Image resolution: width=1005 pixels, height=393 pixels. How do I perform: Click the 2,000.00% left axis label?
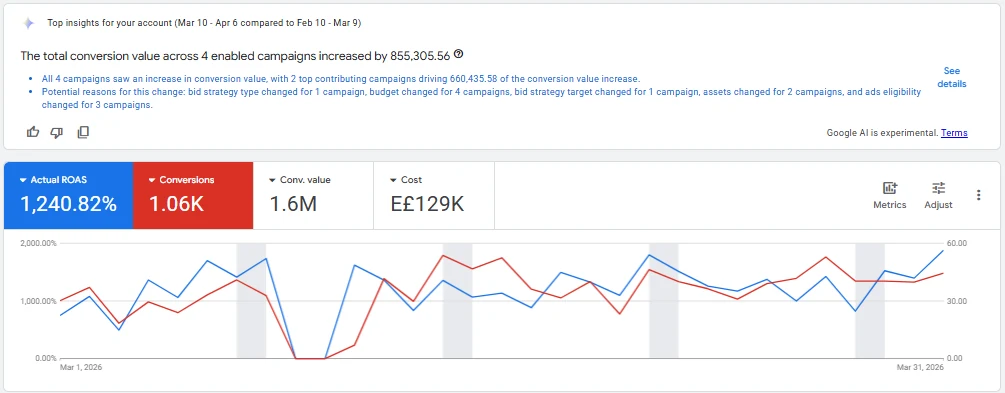[x=39, y=244]
